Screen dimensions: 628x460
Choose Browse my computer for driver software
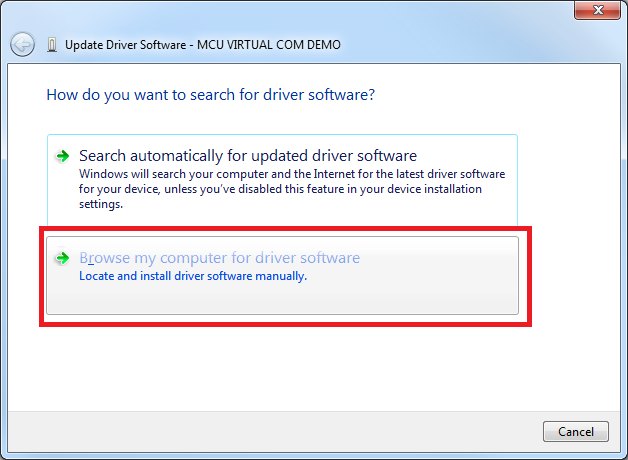[282, 275]
